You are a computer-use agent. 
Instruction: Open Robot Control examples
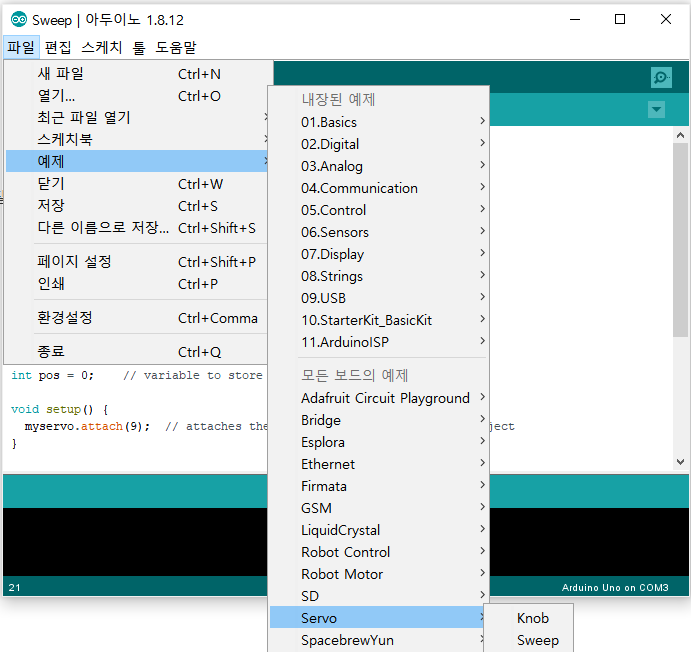coord(379,552)
